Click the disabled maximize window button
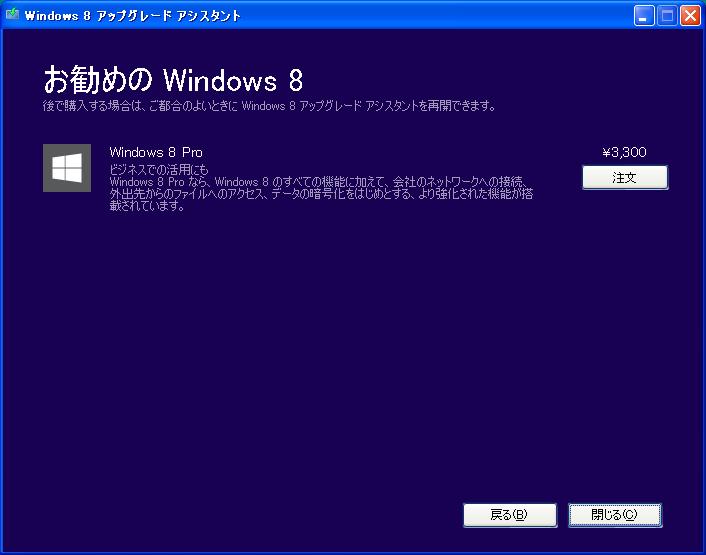Viewport: 706px width, 555px height. click(667, 16)
